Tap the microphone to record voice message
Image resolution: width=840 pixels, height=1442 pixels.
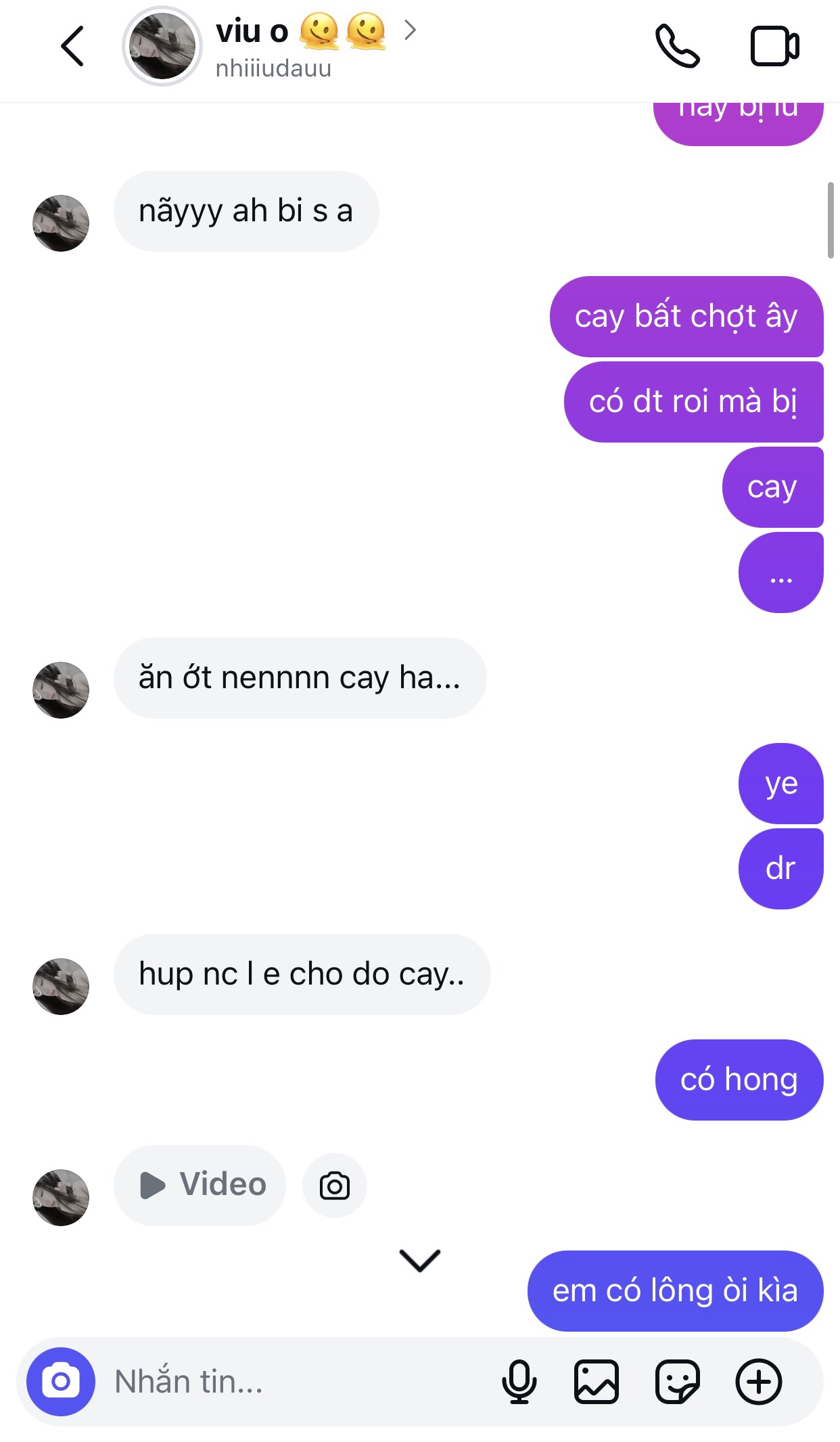click(x=519, y=1381)
